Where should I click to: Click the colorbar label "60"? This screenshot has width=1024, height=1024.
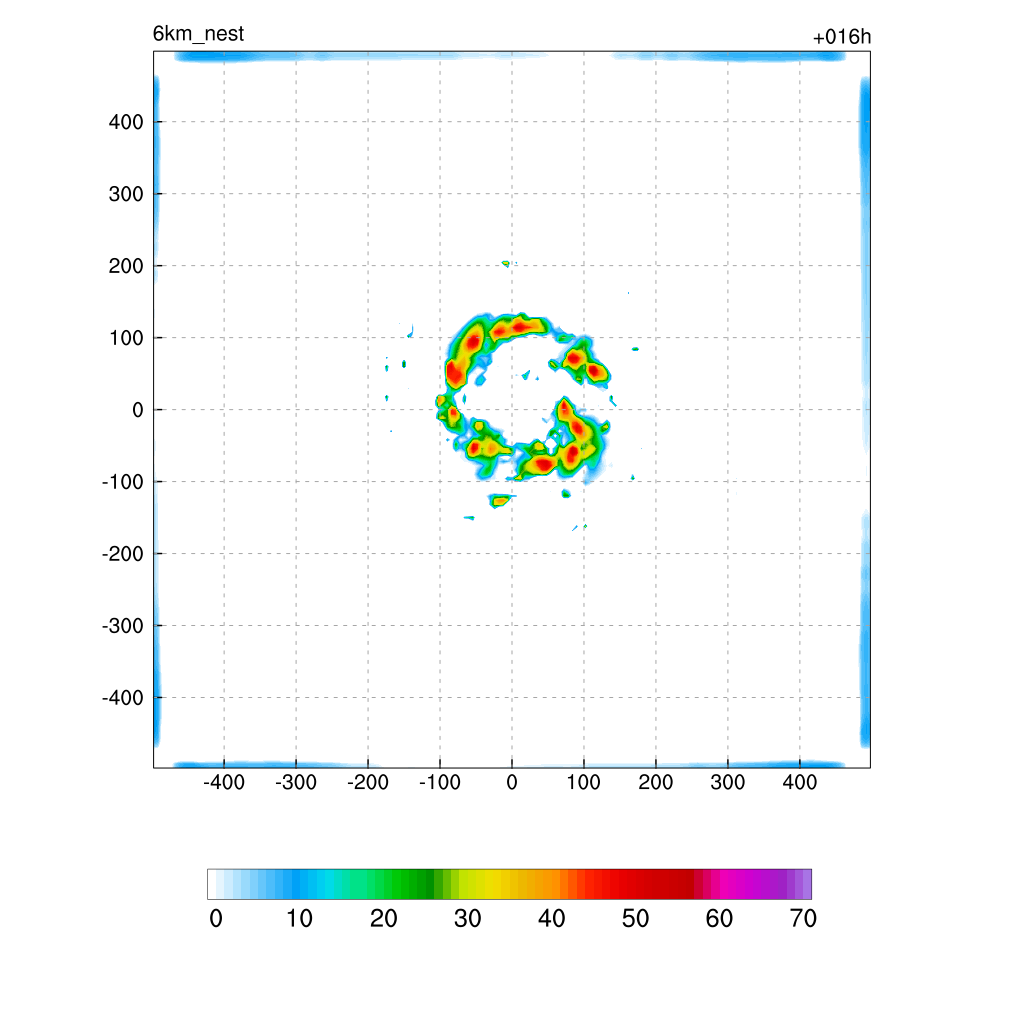pos(719,919)
